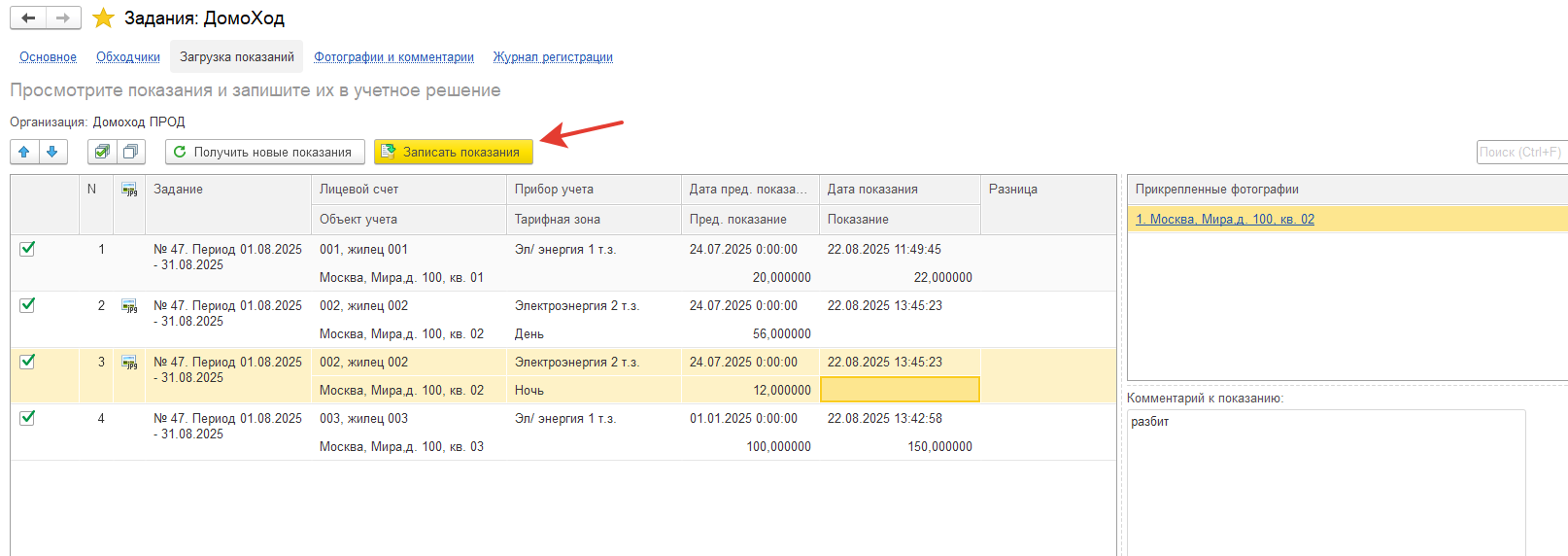Viewport: 1568px width, 556px height.
Task: Click the Поиск search field
Action: 1520,152
